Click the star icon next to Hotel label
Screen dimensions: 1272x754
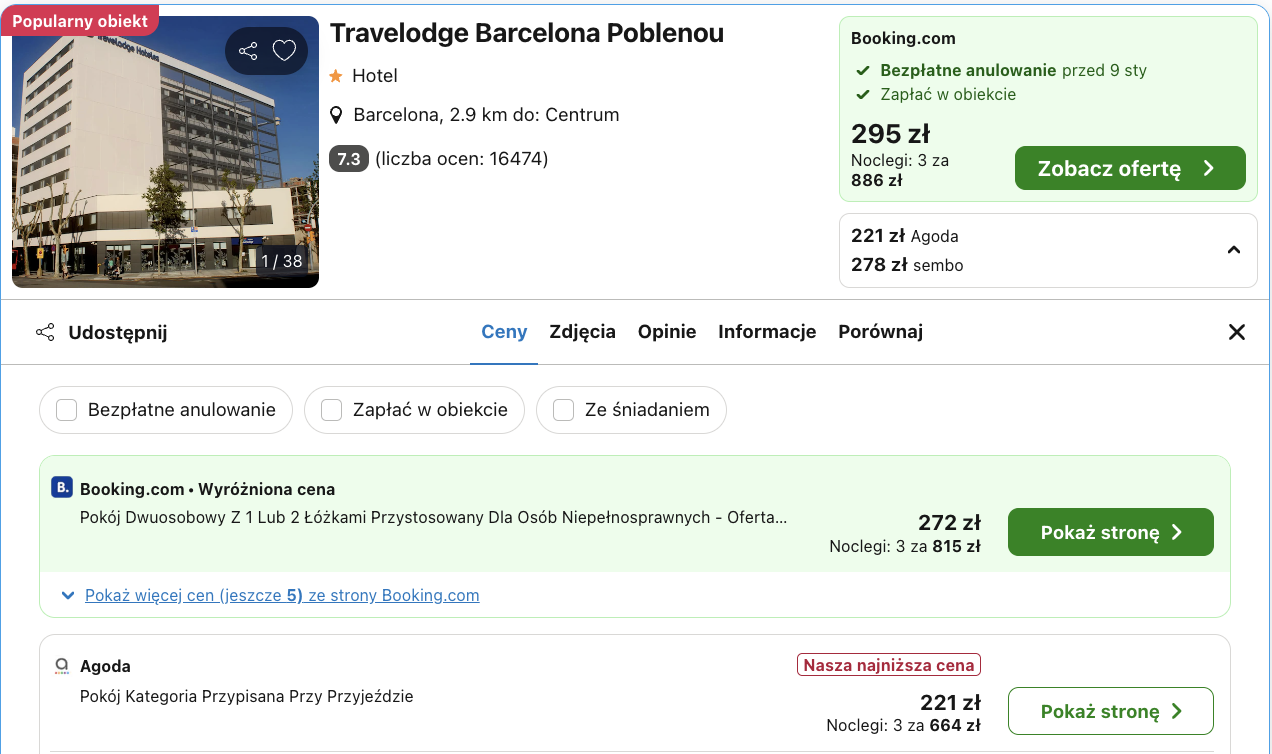335,75
